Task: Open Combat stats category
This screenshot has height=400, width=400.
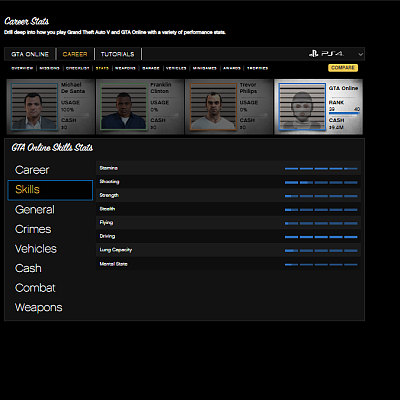Action: coord(35,288)
